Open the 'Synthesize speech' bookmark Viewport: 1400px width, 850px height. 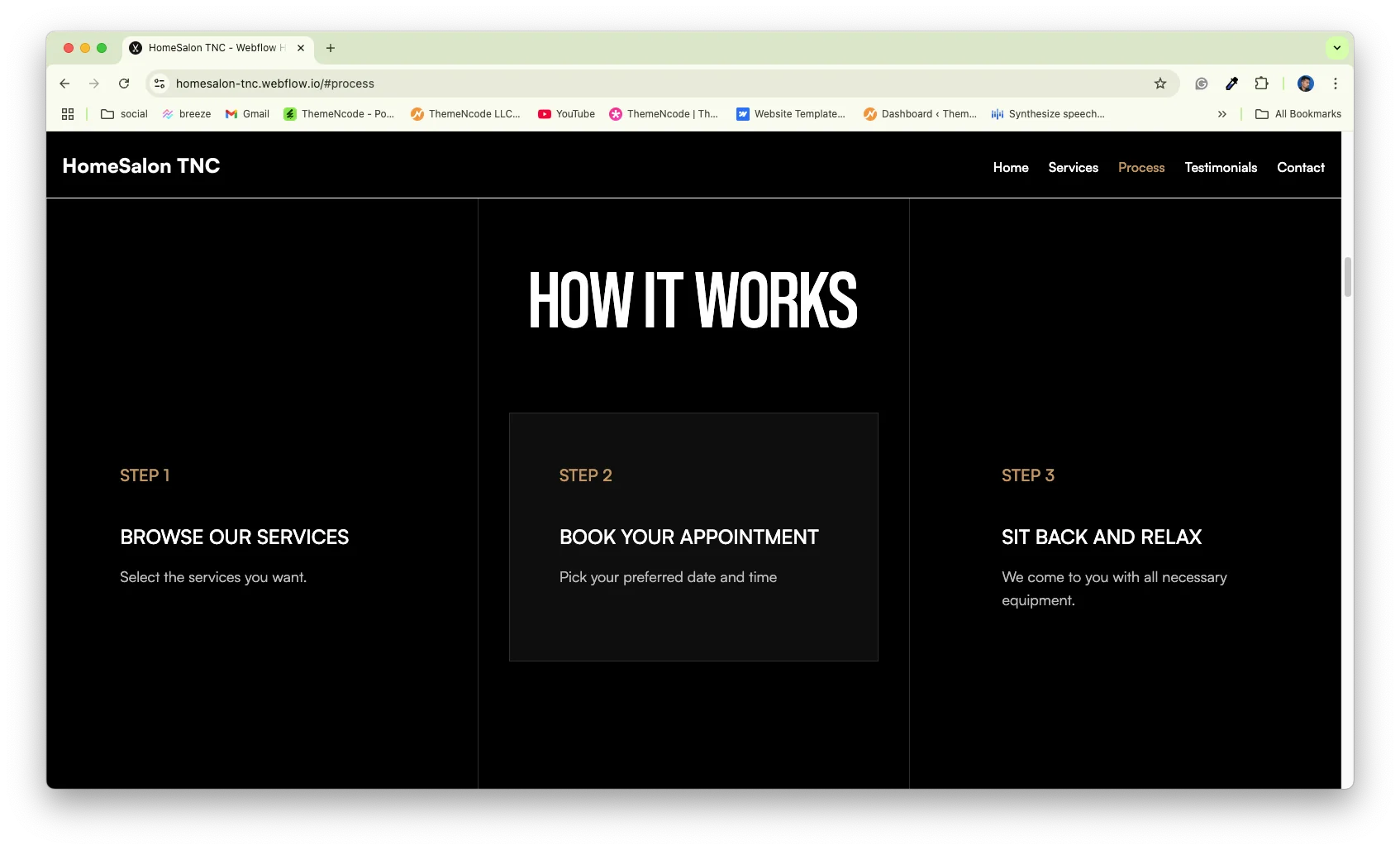click(1048, 114)
